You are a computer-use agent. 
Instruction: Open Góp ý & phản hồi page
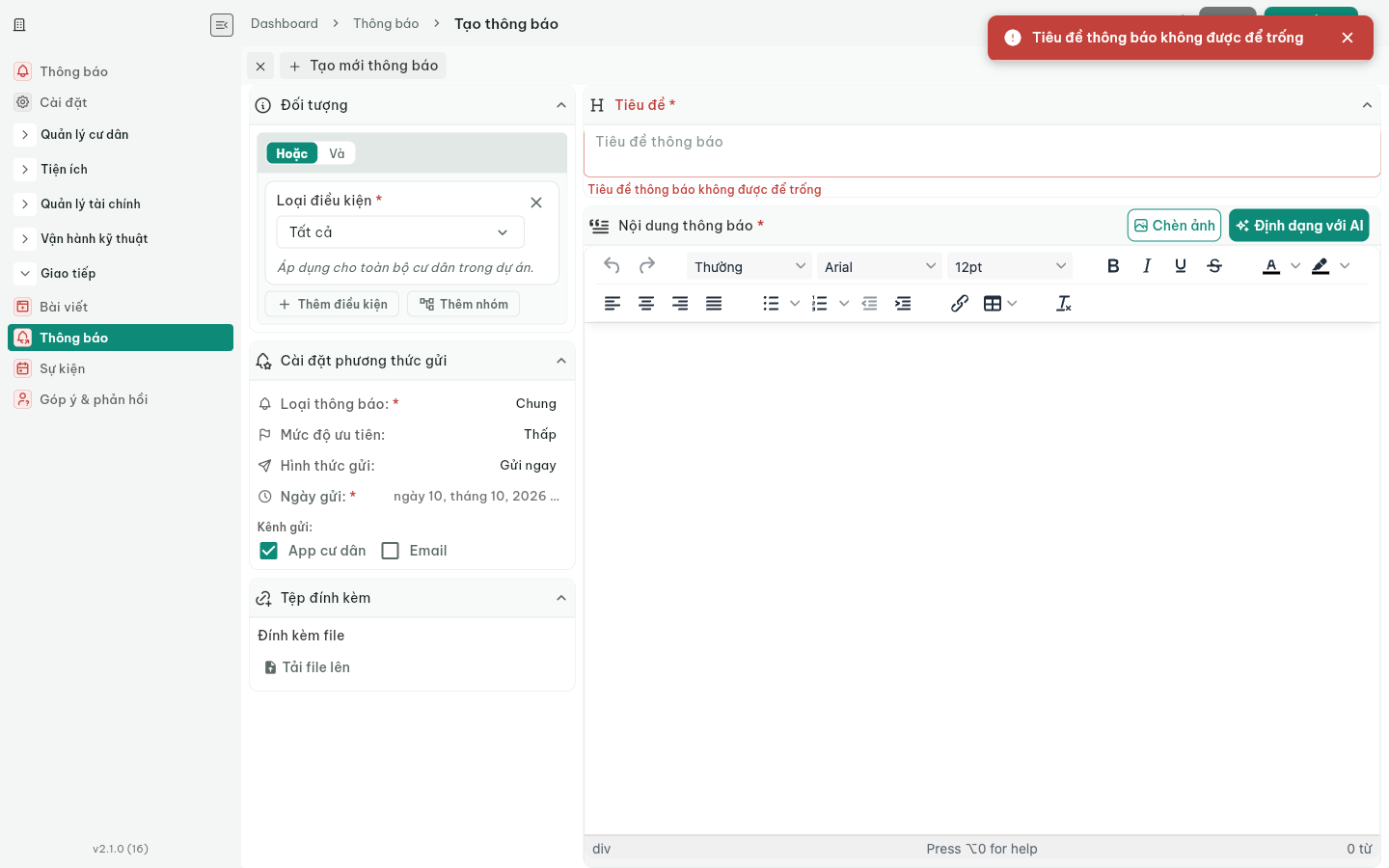(121, 399)
